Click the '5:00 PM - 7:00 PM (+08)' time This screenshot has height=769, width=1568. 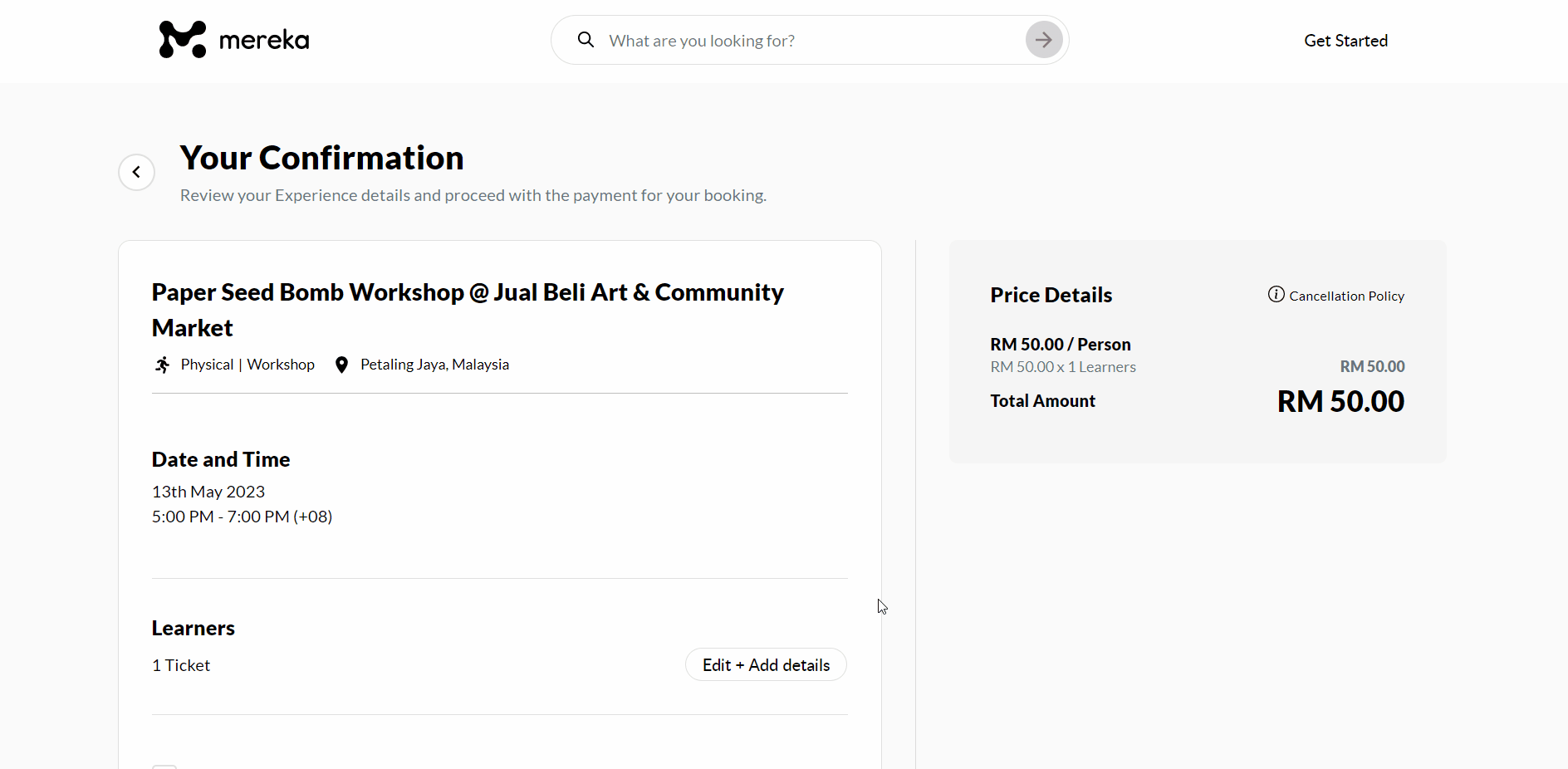242,517
